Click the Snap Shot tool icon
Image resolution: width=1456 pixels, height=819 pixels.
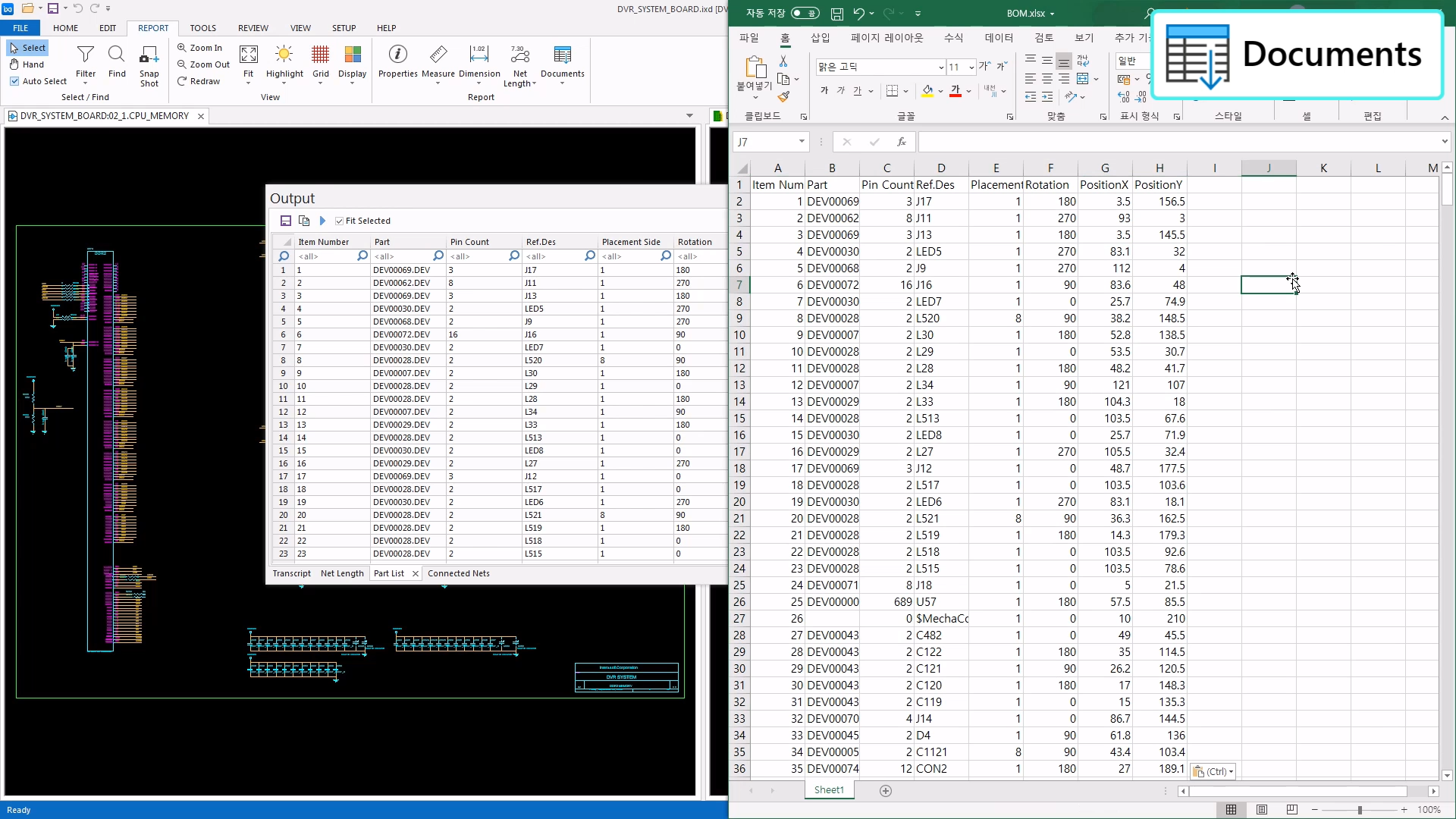coord(149,55)
